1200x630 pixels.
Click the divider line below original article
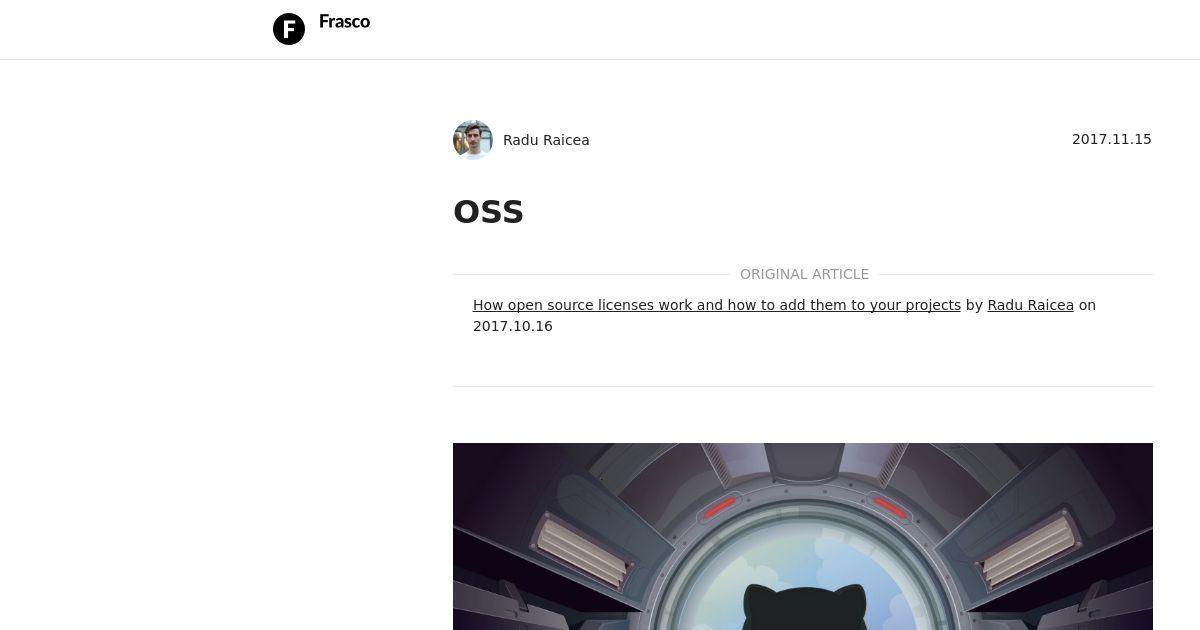pyautogui.click(x=803, y=386)
